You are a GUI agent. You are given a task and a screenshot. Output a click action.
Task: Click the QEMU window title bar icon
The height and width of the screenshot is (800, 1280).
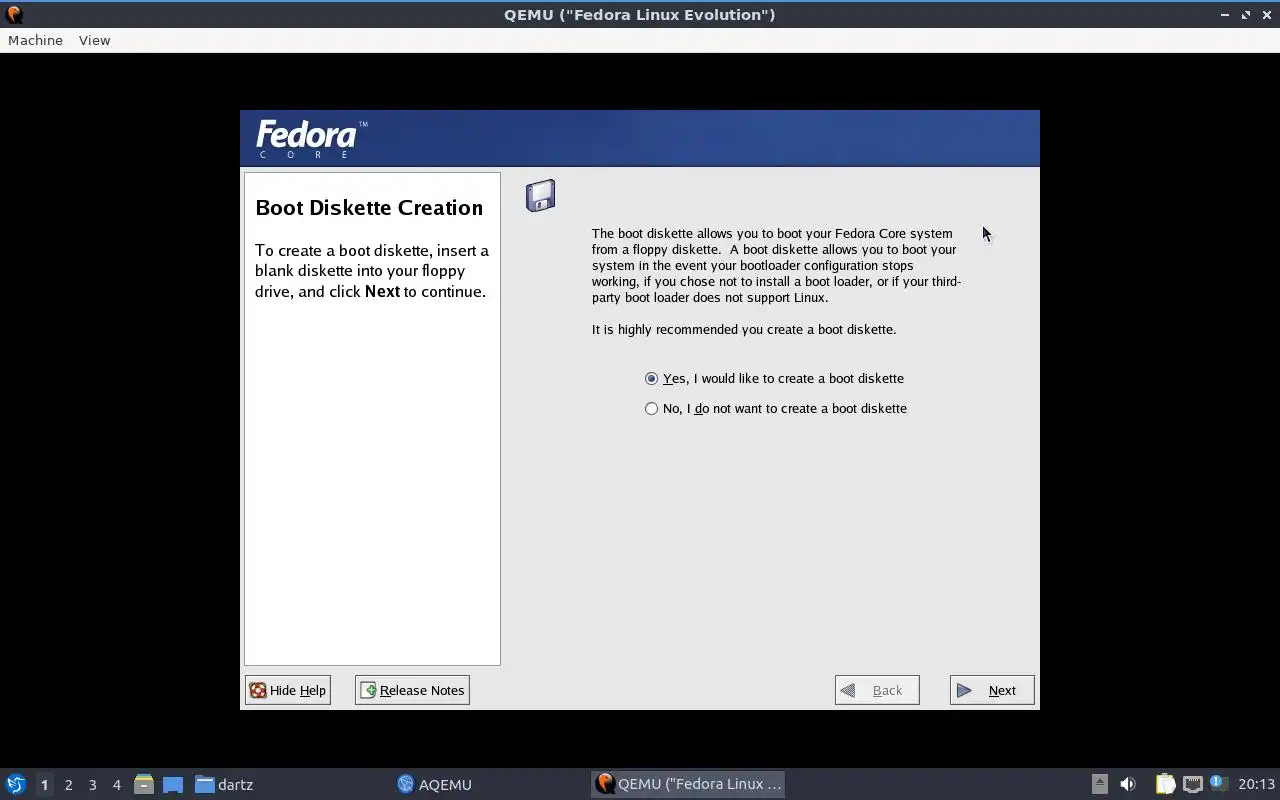[x=14, y=14]
